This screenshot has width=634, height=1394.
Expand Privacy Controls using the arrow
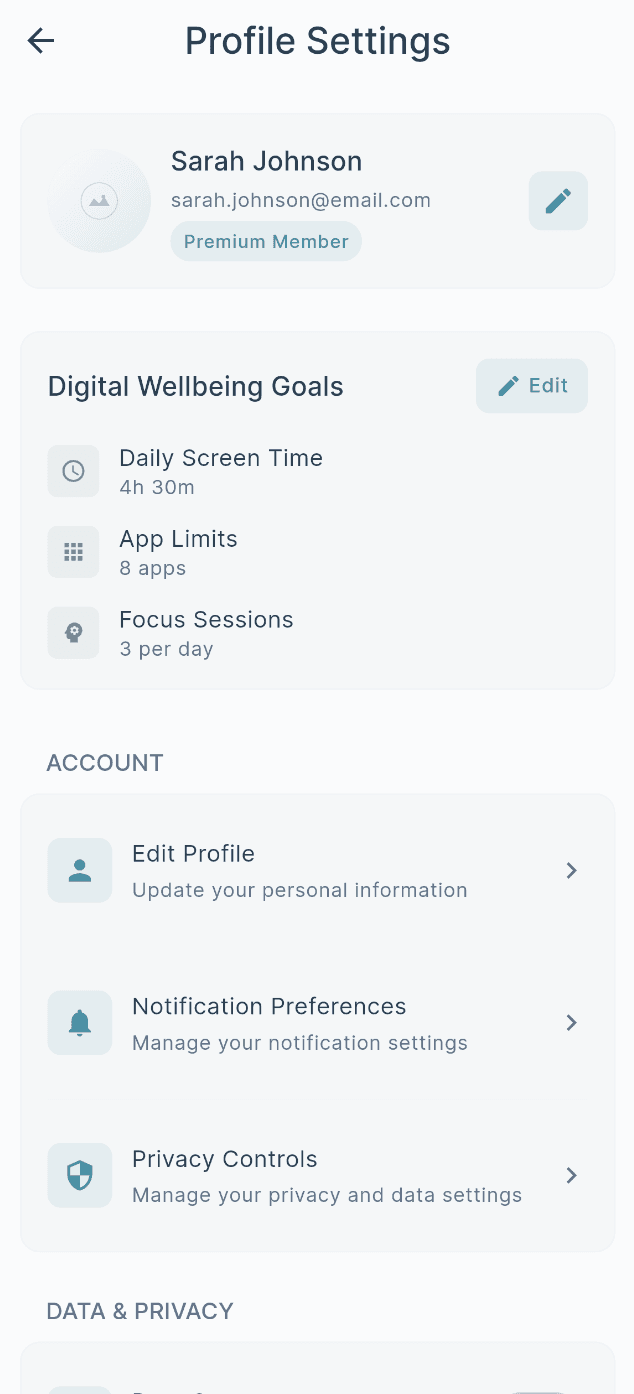[x=571, y=1175]
